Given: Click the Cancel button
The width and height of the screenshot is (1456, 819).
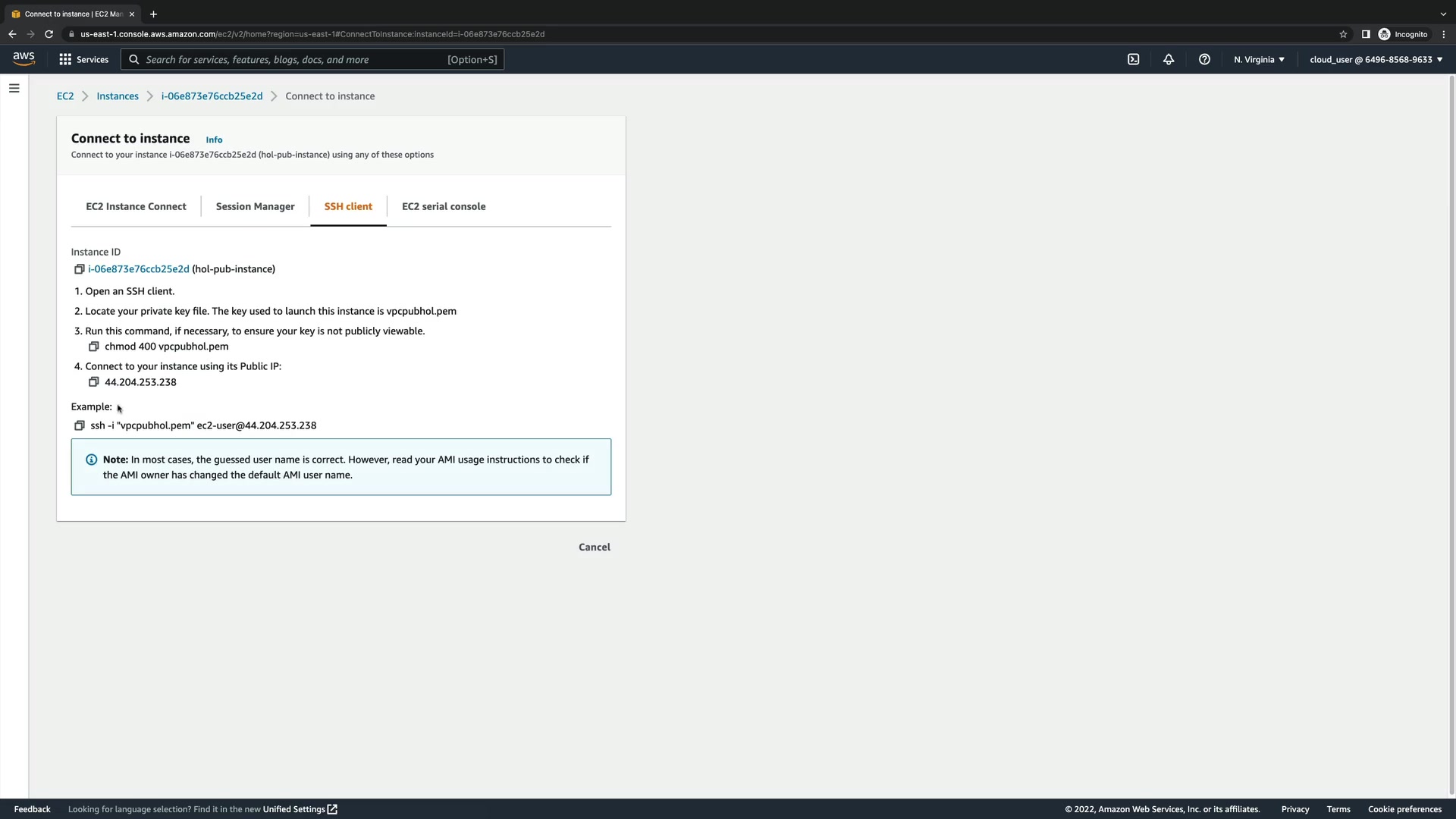Looking at the screenshot, I should (x=594, y=547).
